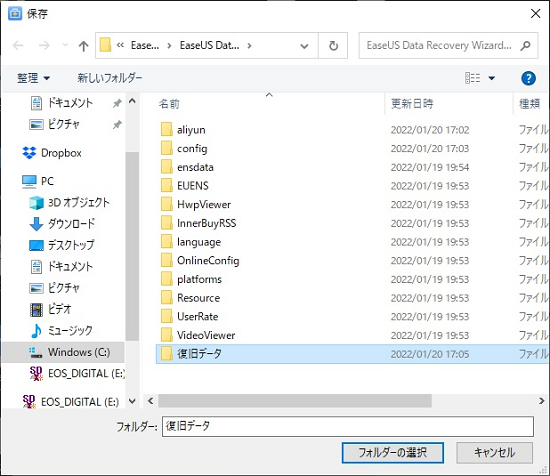Select the UserRate folder icon

(x=167, y=317)
